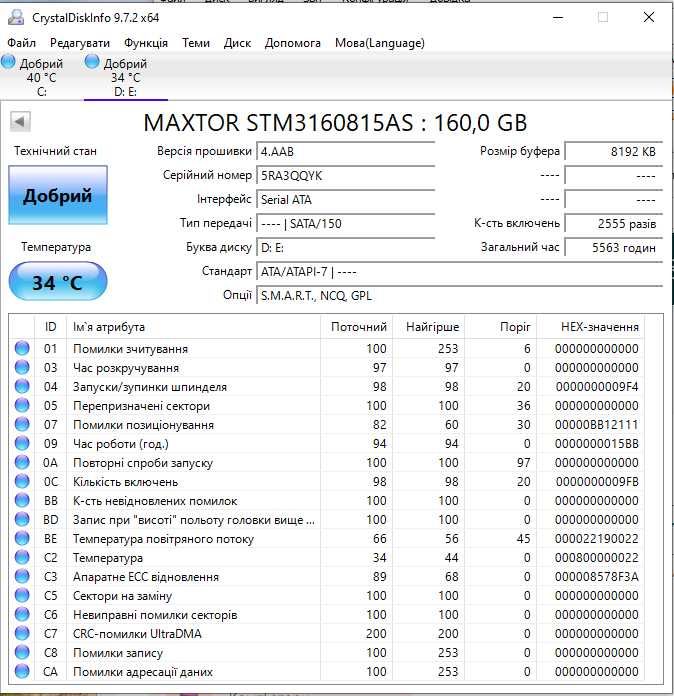The image size is (674, 696).
Task: Select the Помилки зчитування attribute name
Action: [131, 349]
